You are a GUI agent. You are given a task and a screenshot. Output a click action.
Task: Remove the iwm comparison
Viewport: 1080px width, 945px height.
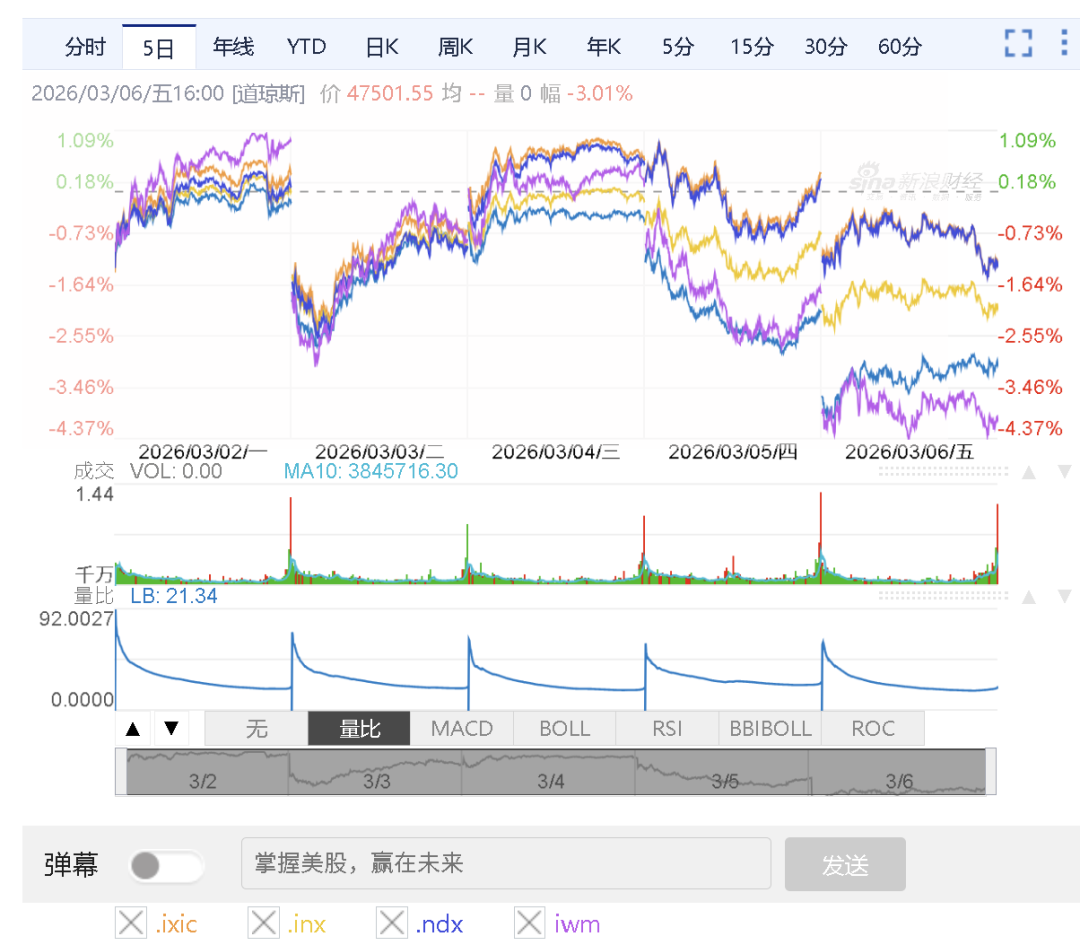pyautogui.click(x=530, y=923)
